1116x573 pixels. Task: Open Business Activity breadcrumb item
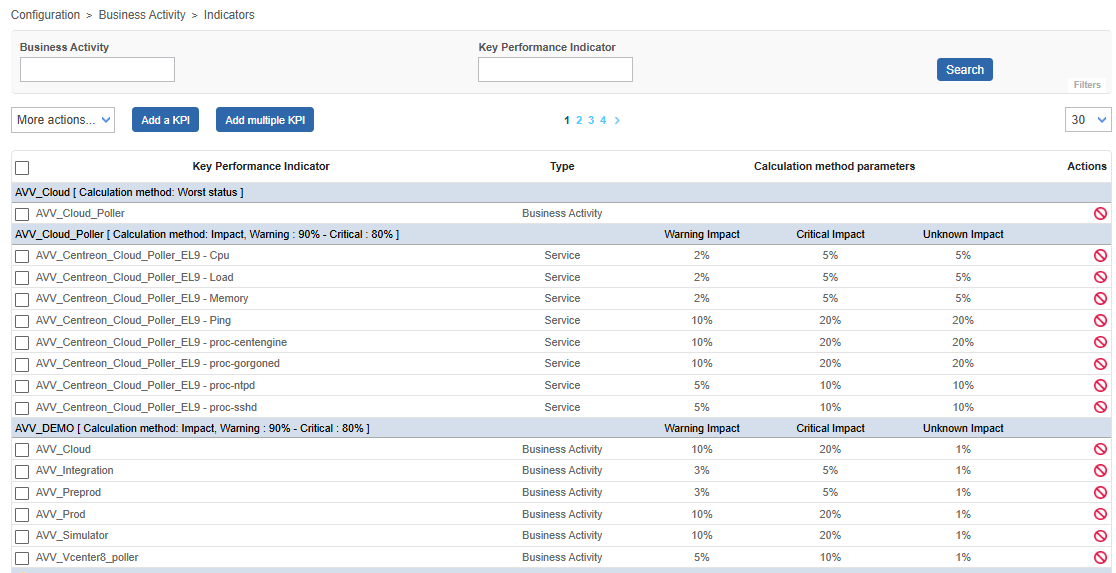click(x=142, y=15)
